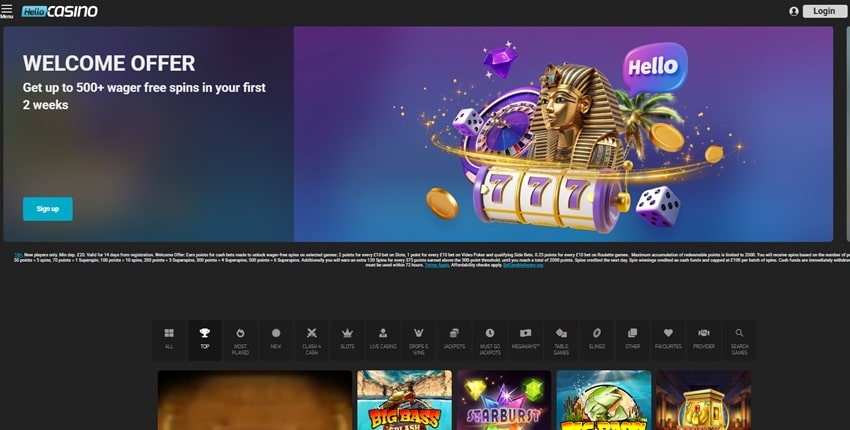Click the 18+ link in terms
850x430 pixels.
click(18, 254)
